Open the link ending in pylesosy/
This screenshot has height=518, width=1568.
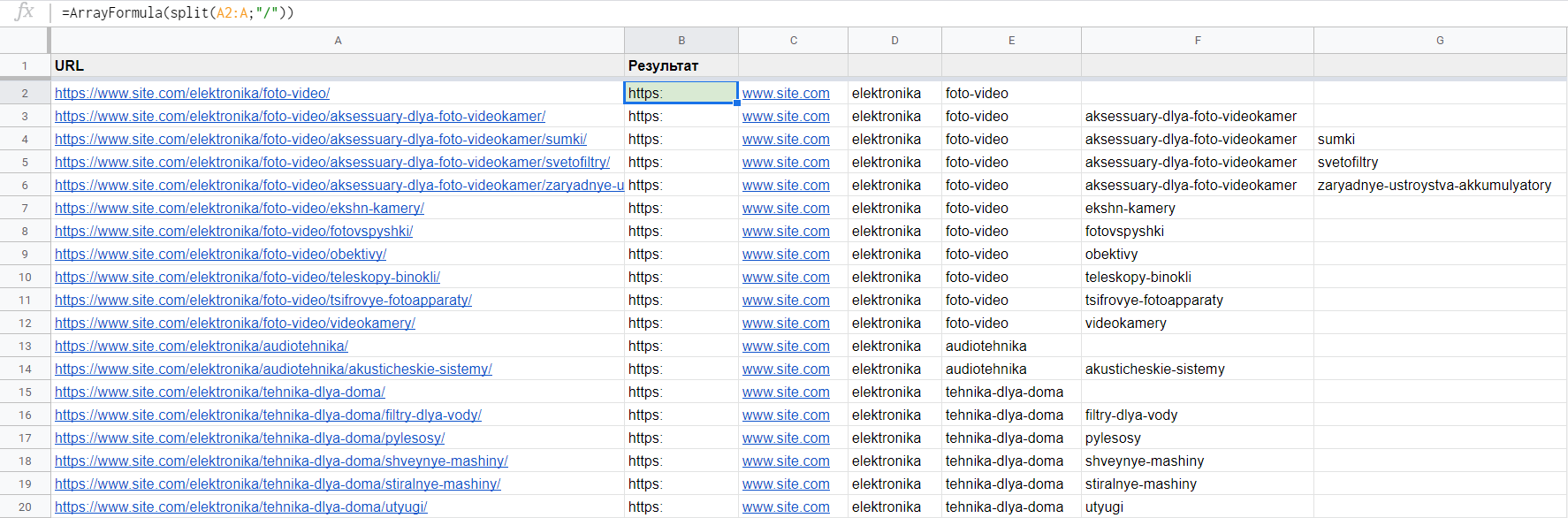click(249, 438)
